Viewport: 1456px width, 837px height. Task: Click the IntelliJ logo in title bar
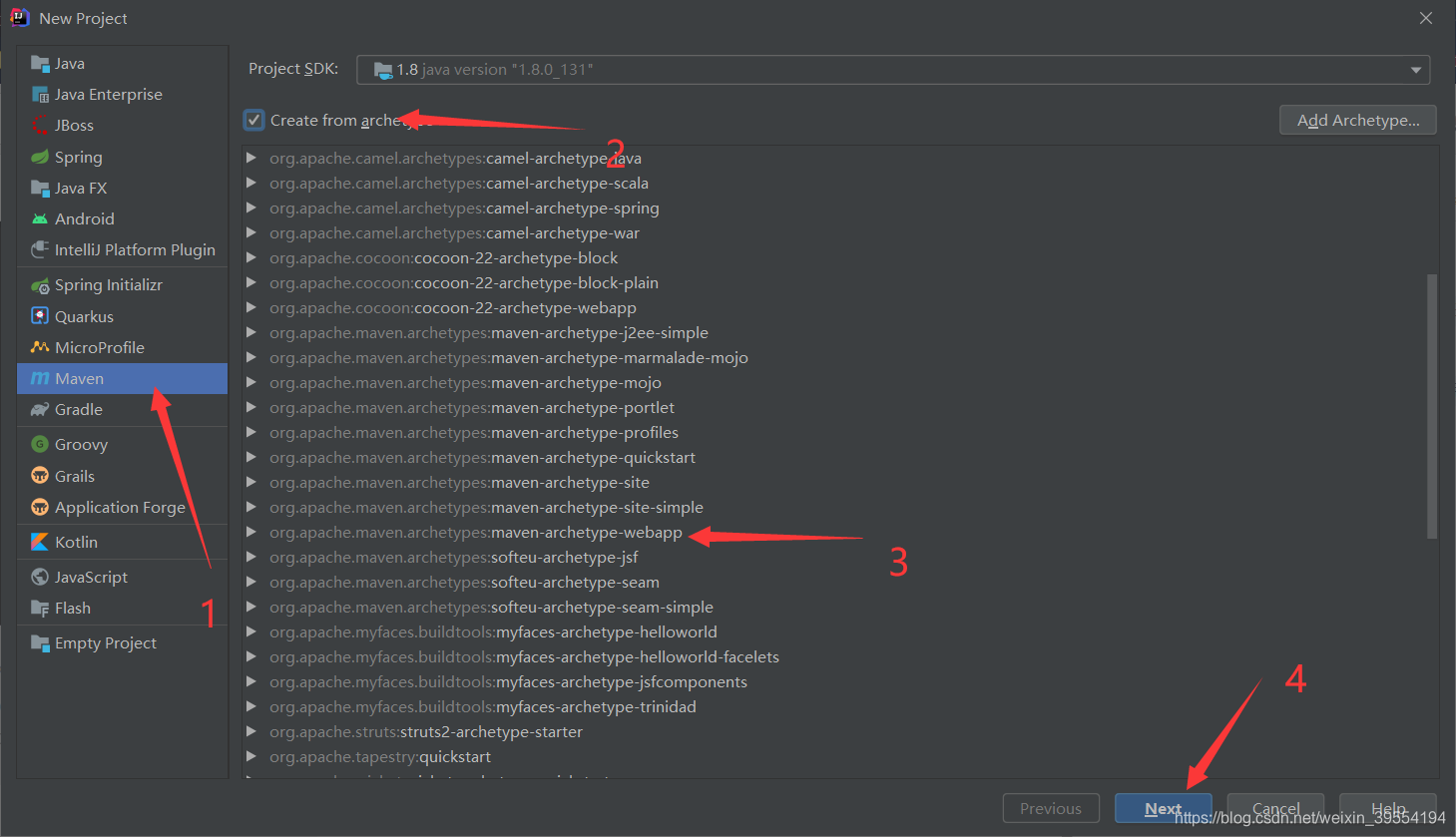click(20, 18)
